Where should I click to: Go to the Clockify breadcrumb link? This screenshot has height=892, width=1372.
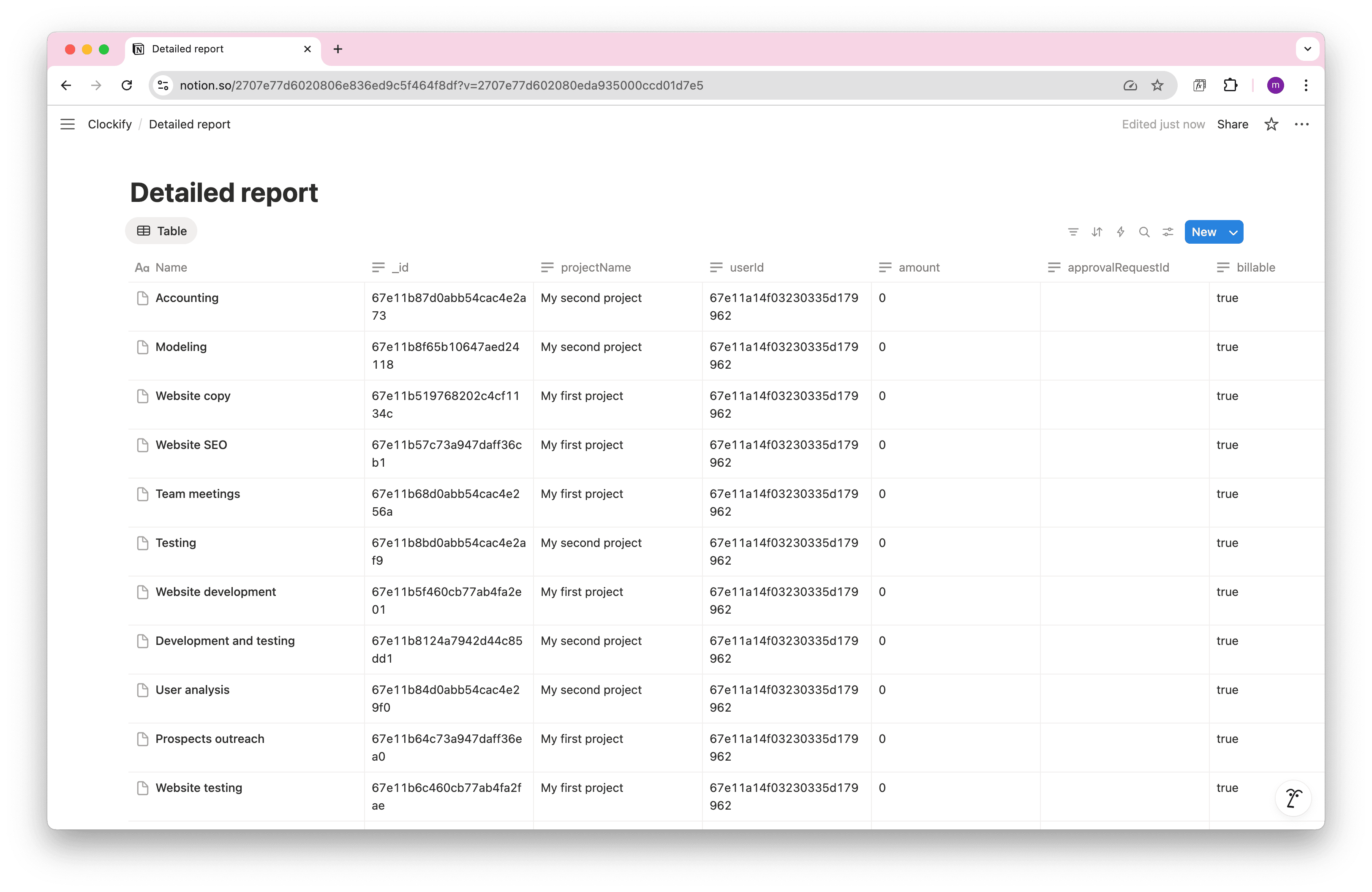(109, 125)
